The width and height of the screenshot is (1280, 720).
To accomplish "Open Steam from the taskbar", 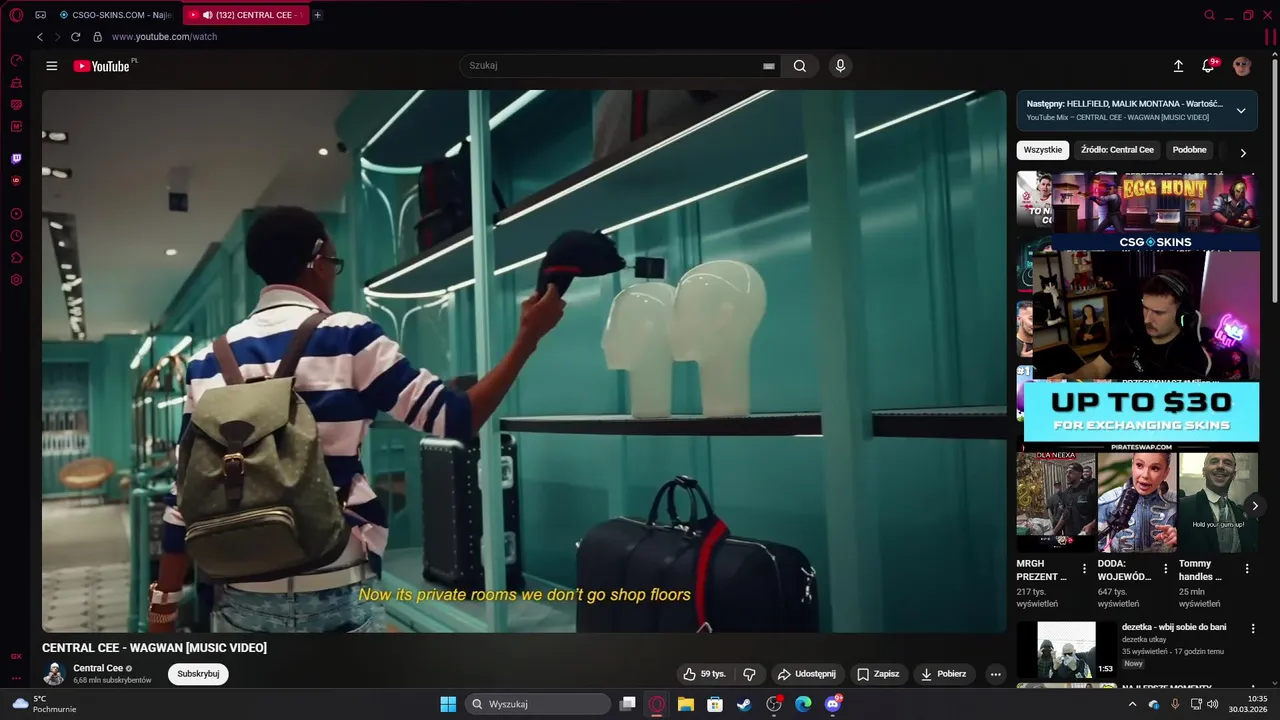I will pos(744,704).
